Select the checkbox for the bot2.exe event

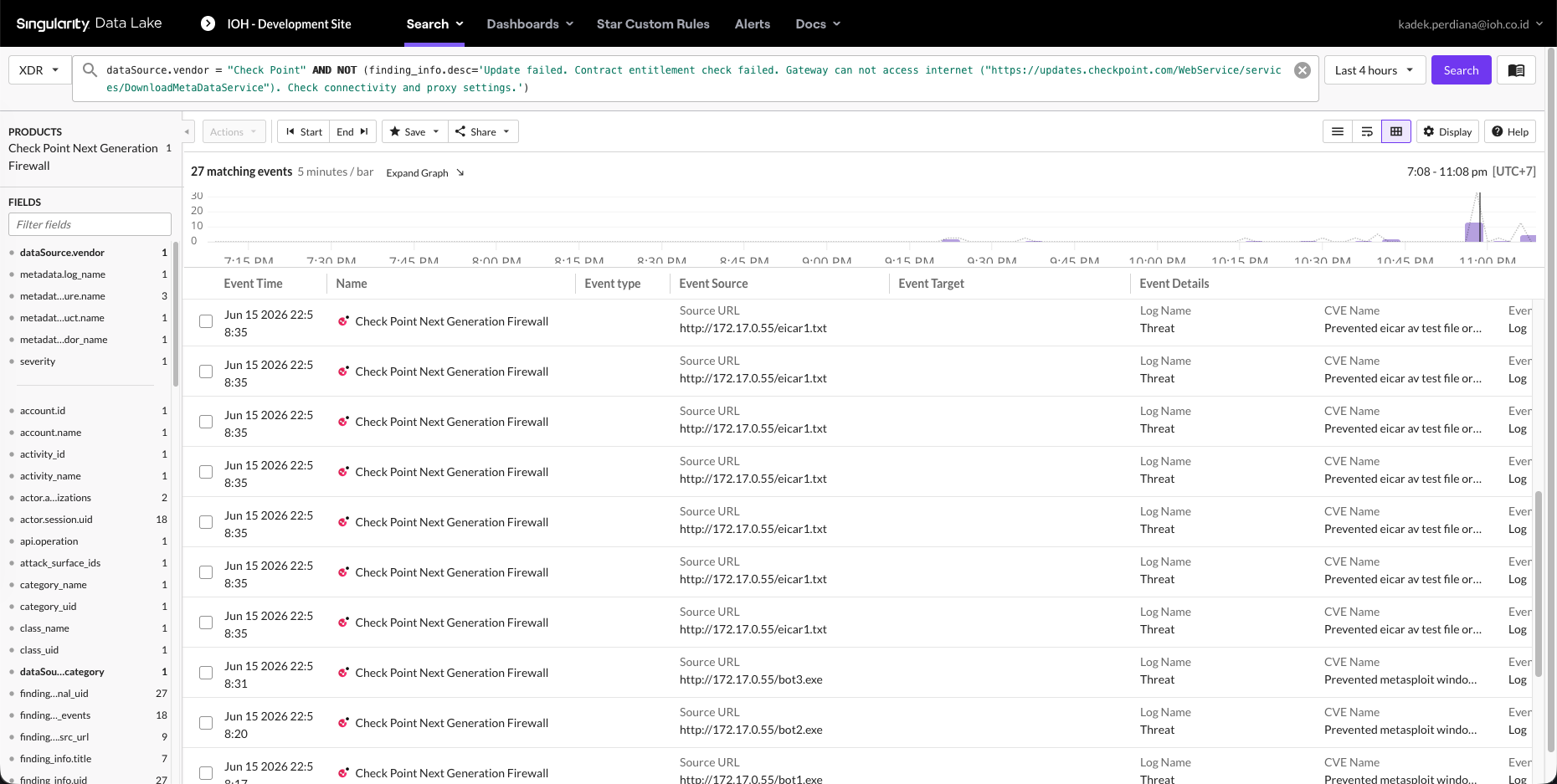206,723
